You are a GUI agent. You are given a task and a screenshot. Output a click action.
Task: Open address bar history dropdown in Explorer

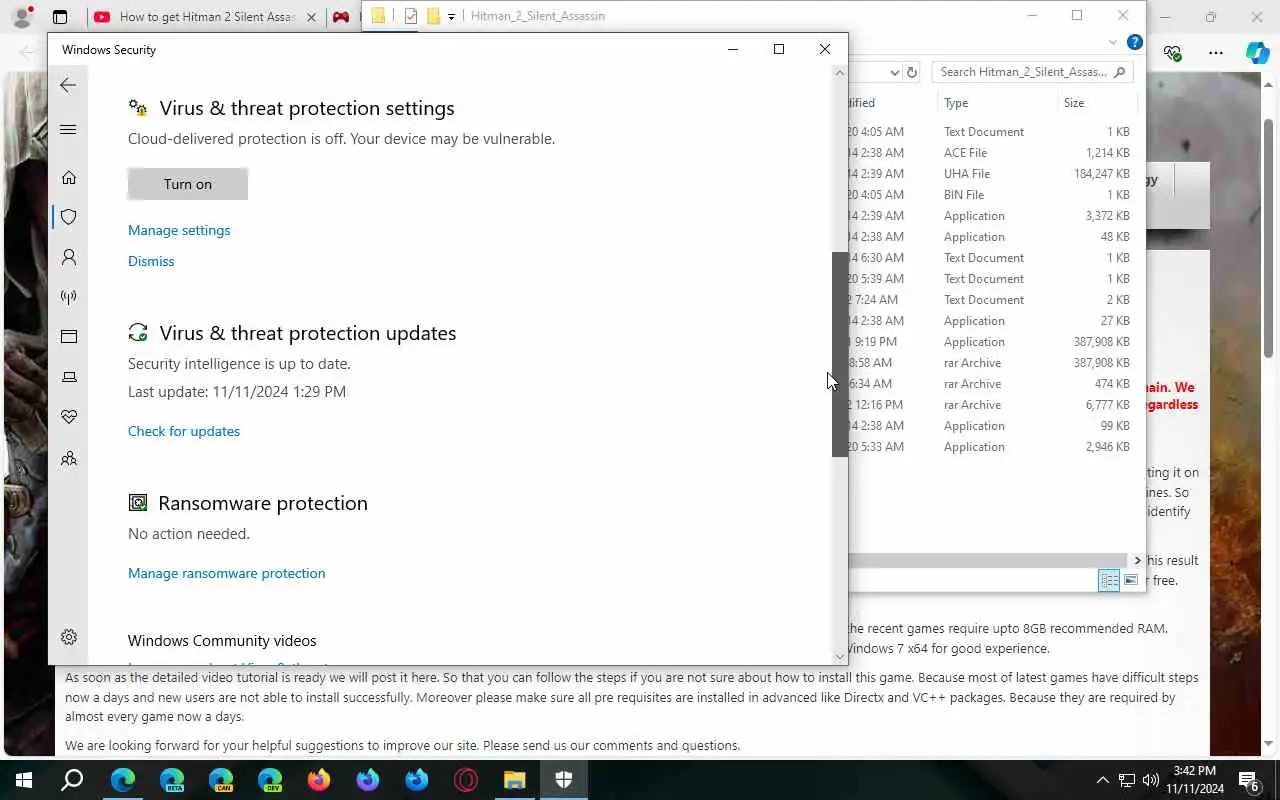(894, 72)
